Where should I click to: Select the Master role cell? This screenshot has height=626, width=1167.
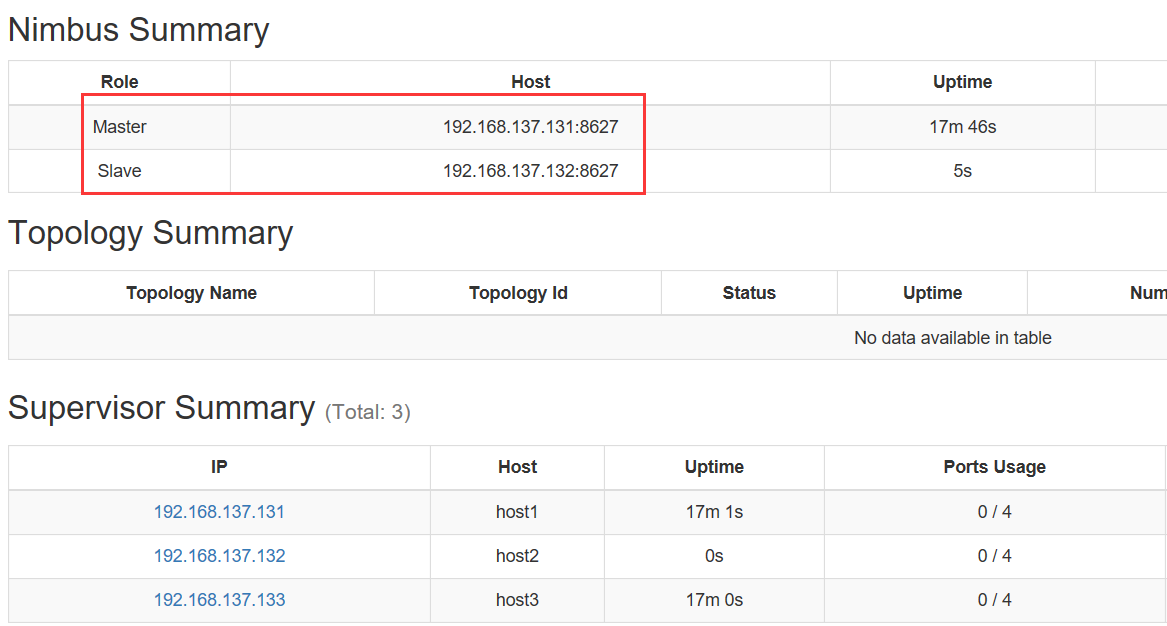pos(120,127)
